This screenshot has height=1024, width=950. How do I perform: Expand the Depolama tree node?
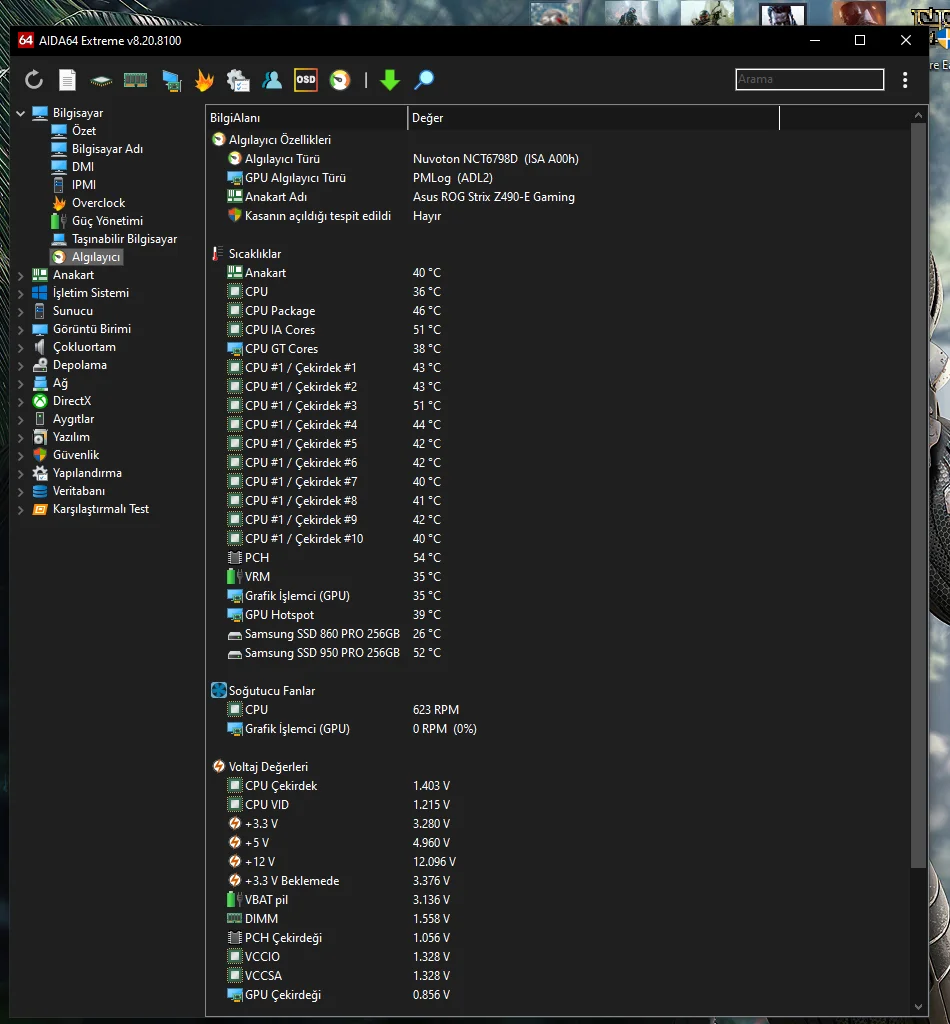[x=22, y=365]
